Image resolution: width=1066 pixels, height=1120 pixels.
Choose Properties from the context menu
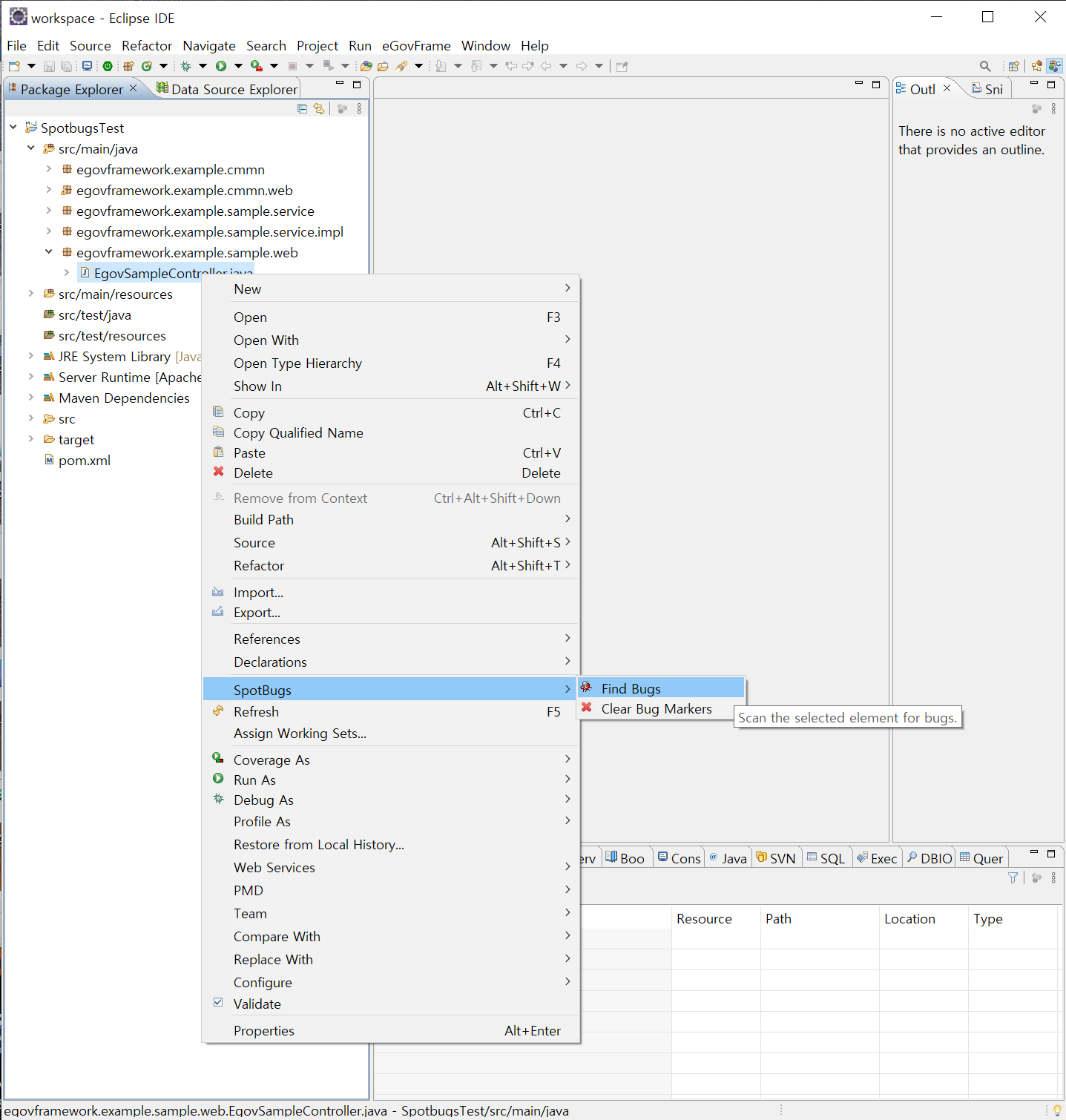(263, 1031)
